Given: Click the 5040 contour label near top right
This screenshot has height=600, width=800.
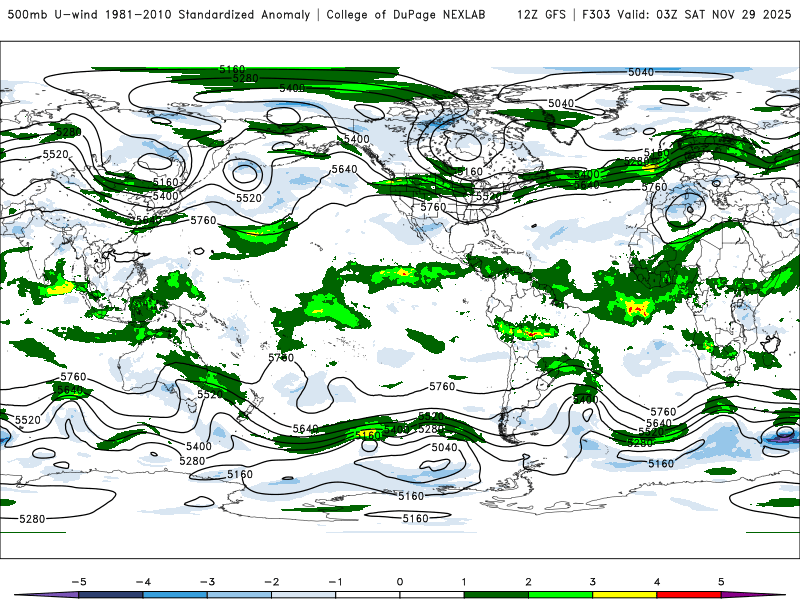Looking at the screenshot, I should (641, 72).
